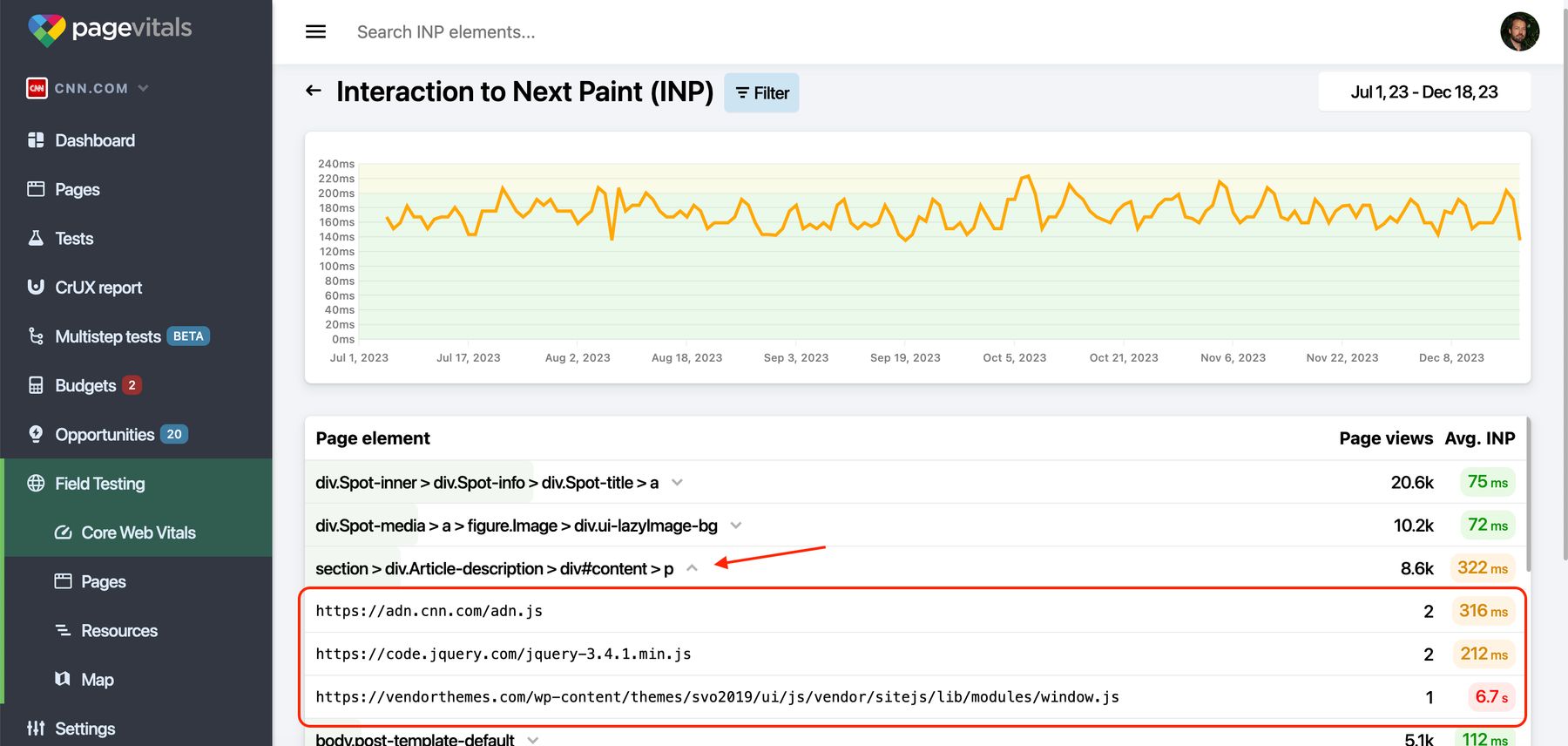Open Dashboard from the sidebar
The height and width of the screenshot is (746, 1568).
tap(94, 140)
